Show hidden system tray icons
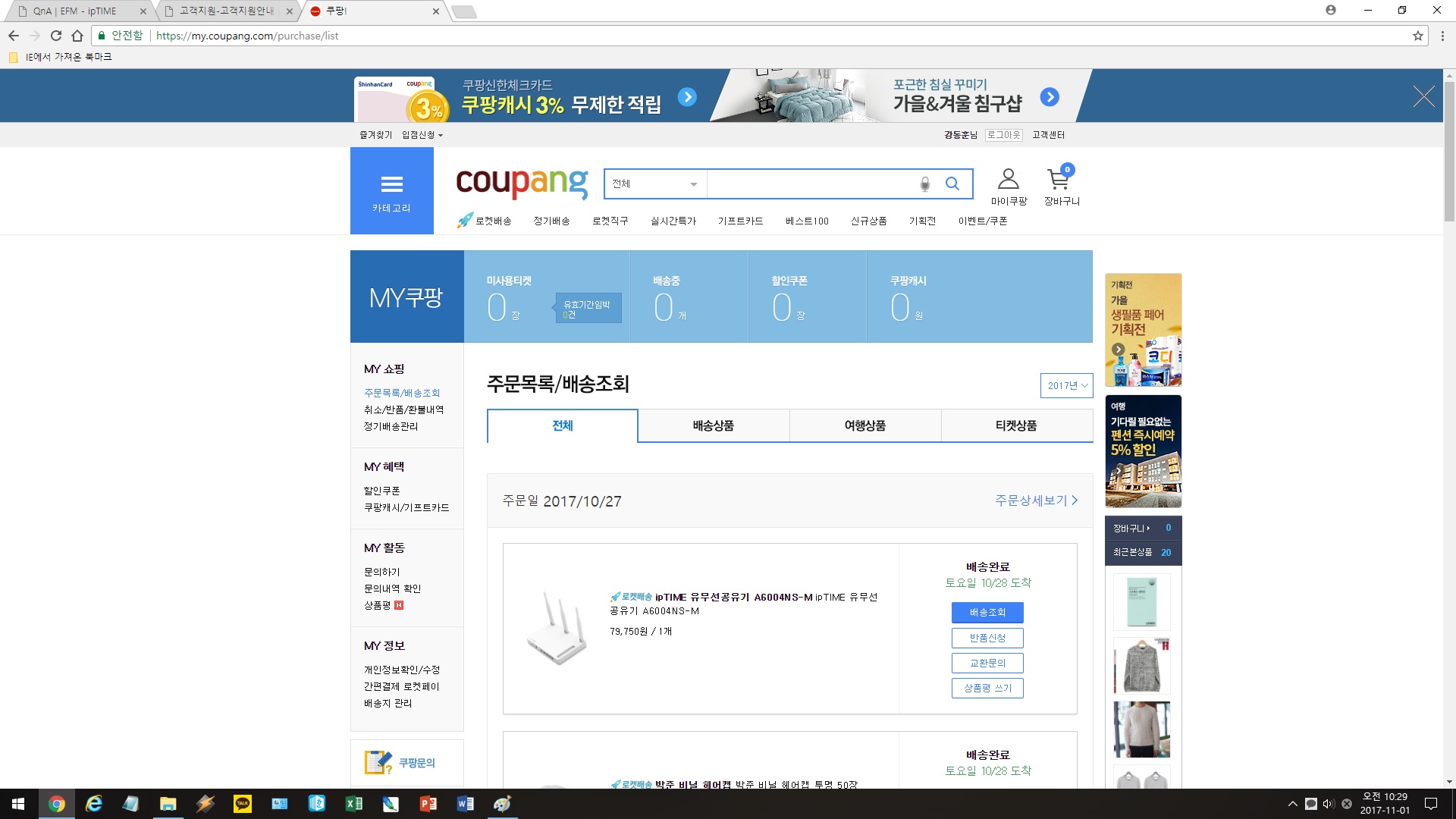 (x=1292, y=804)
